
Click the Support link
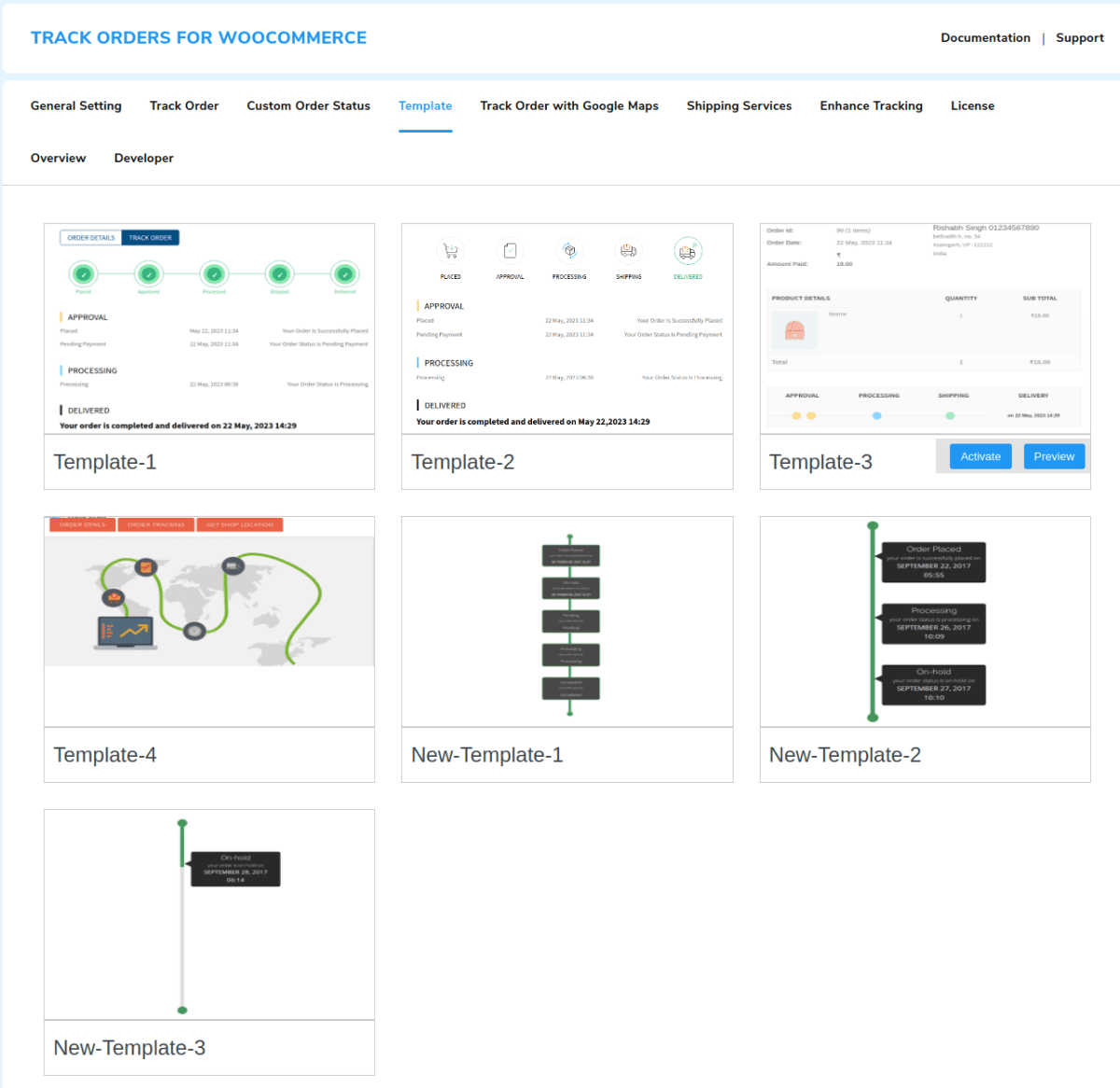[1080, 37]
